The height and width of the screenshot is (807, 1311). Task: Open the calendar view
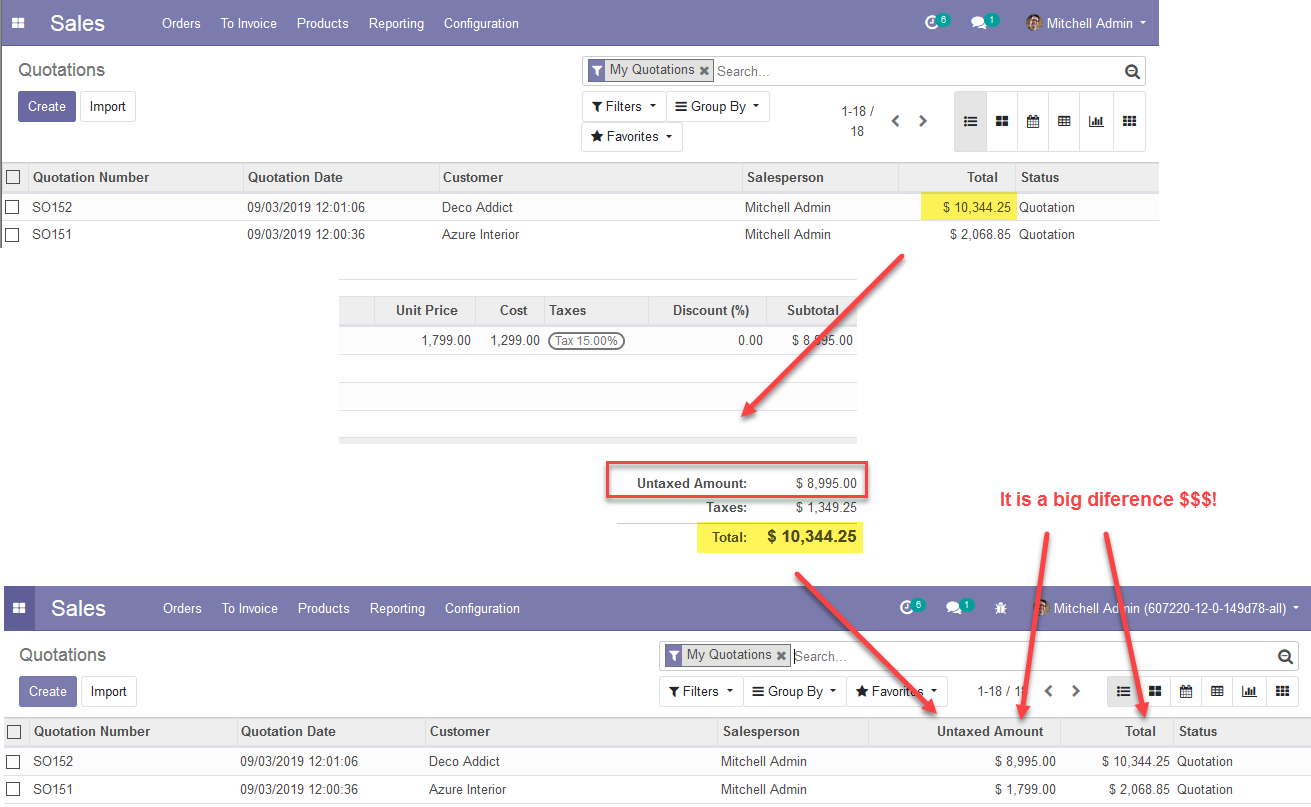pos(1033,121)
